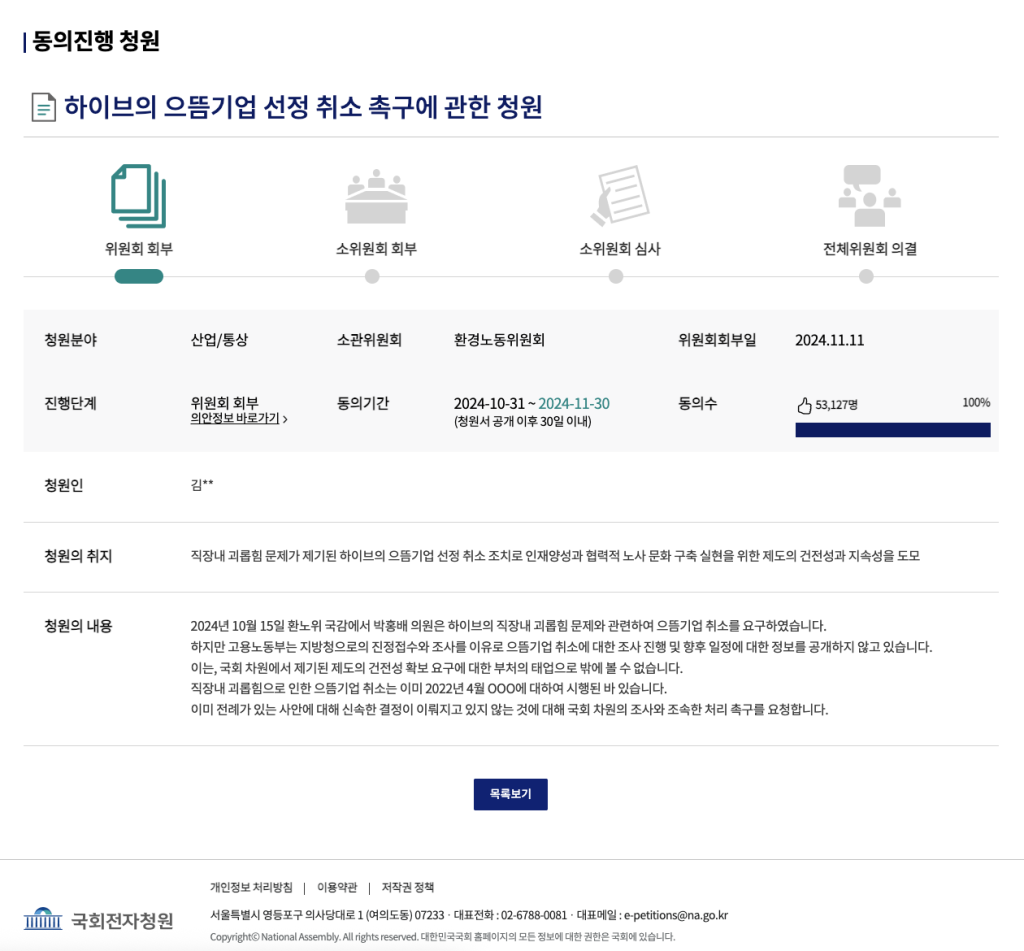This screenshot has height=951, width=1024.
Task: Open the 저작권 정책 footer link
Action: click(x=408, y=887)
